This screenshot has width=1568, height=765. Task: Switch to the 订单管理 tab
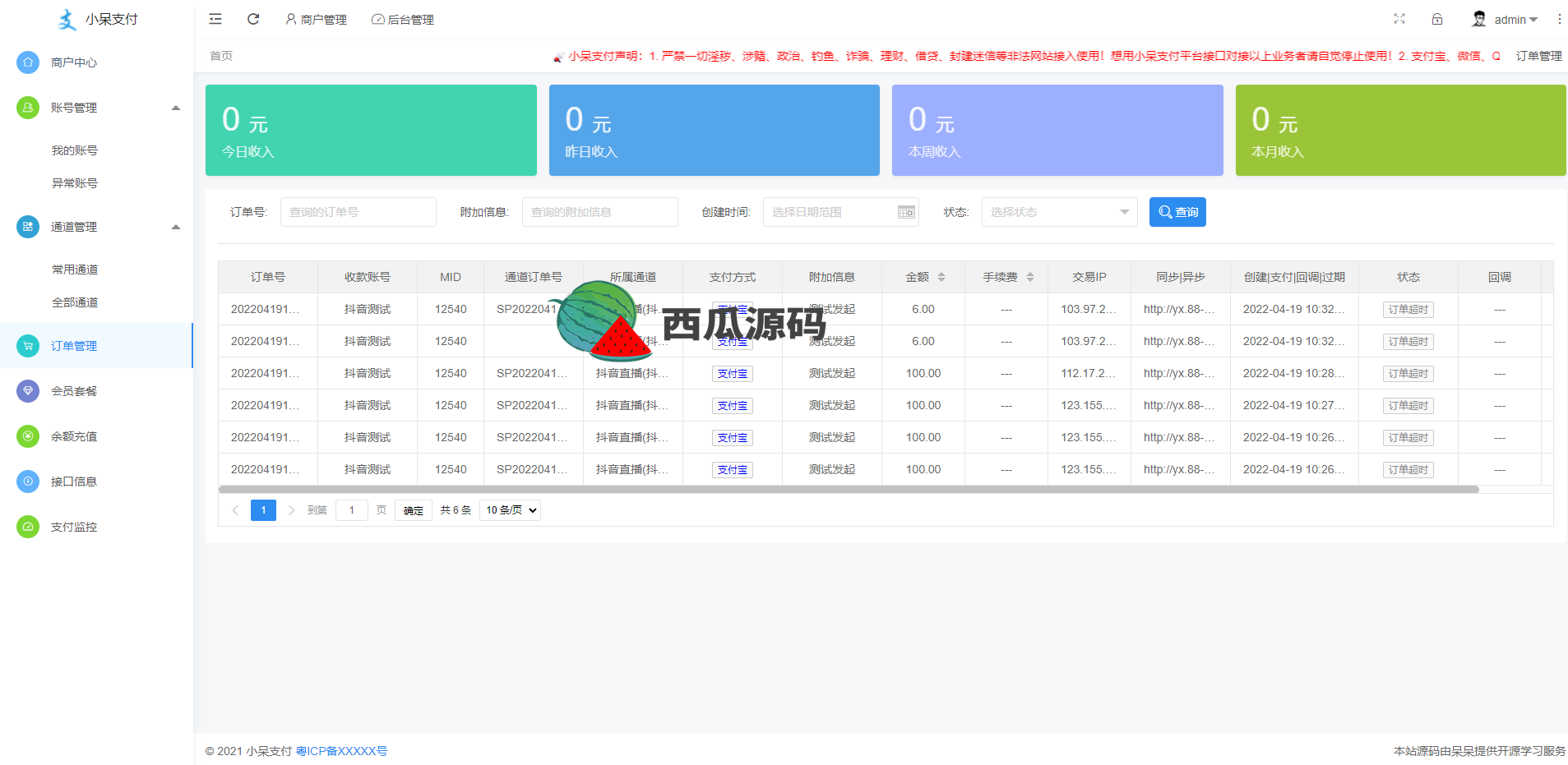click(1538, 56)
